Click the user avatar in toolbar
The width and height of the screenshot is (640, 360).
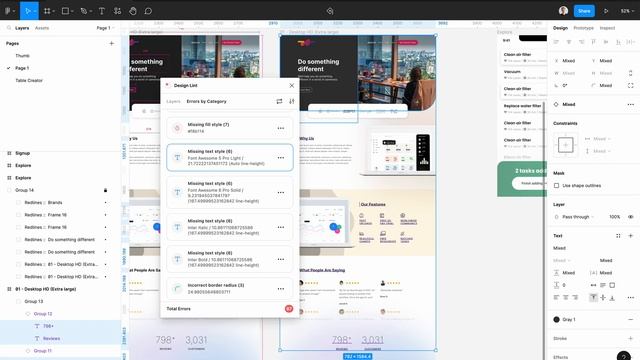pos(563,11)
